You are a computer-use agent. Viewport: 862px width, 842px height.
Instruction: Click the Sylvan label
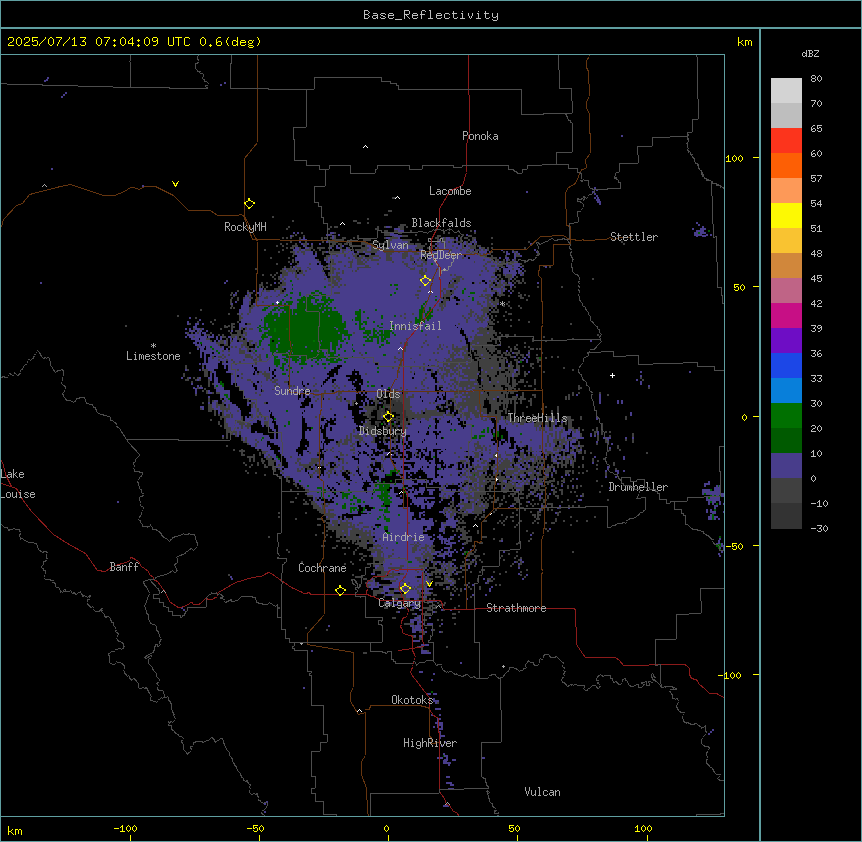pos(390,245)
